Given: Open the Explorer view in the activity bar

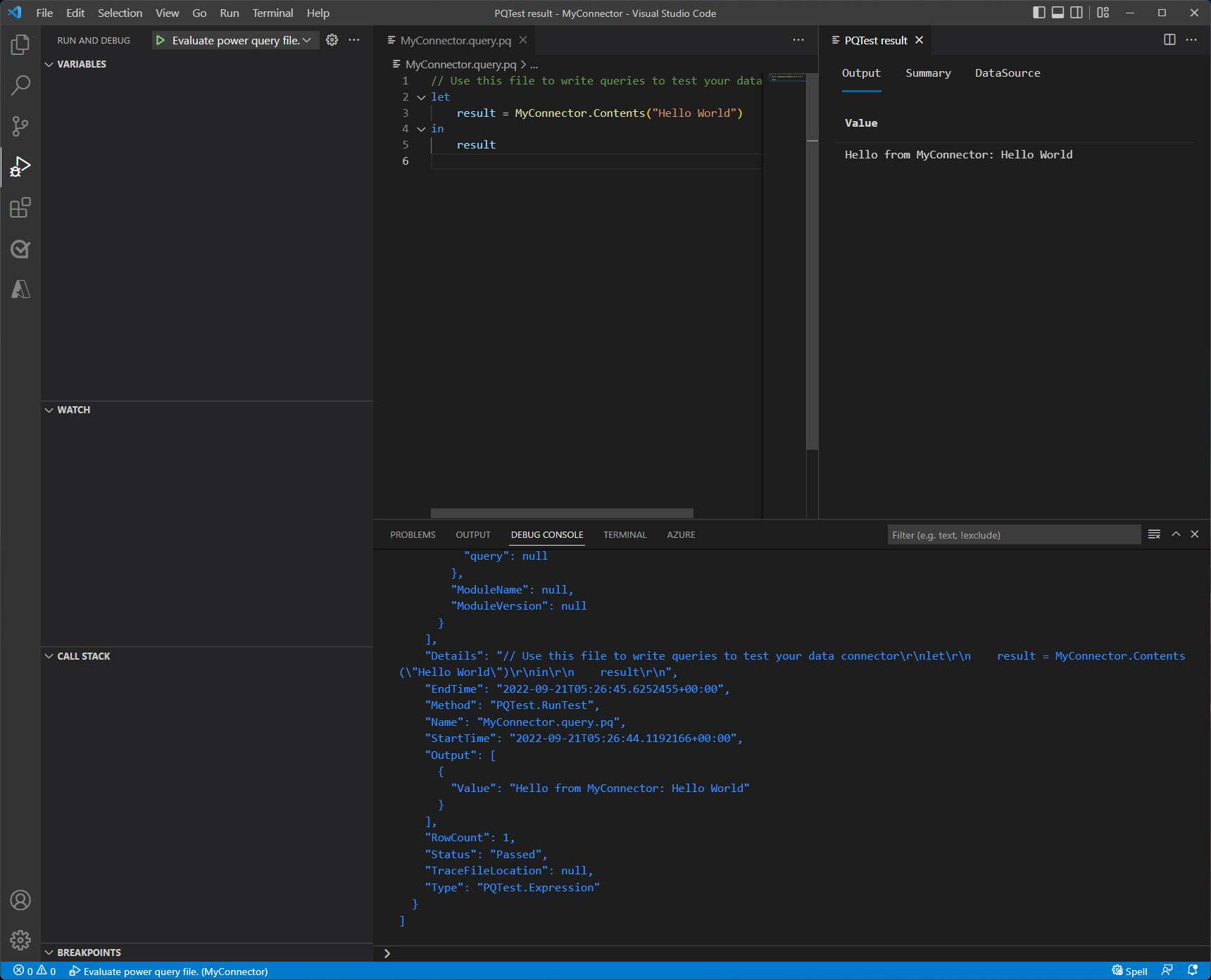Looking at the screenshot, I should click(x=20, y=44).
